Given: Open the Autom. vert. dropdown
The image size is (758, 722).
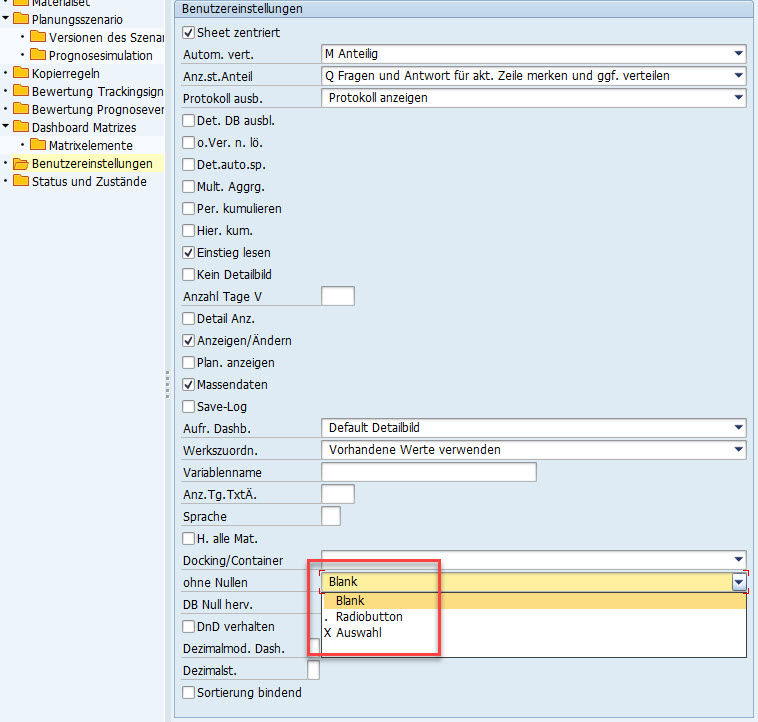Looking at the screenshot, I should click(738, 54).
